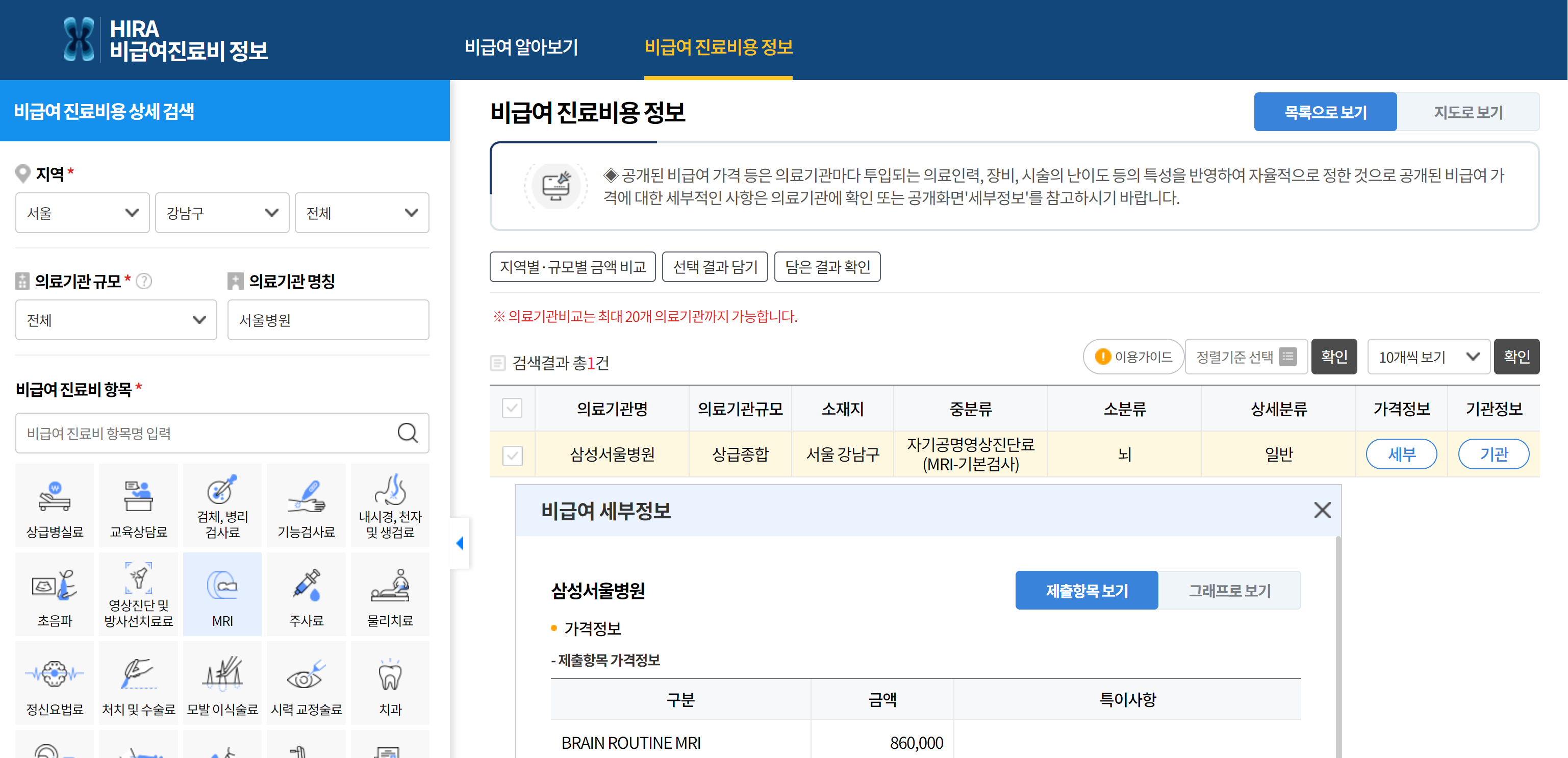The image size is (1568, 758).
Task: Select the 처치 및 수술료 category icon
Action: [139, 683]
